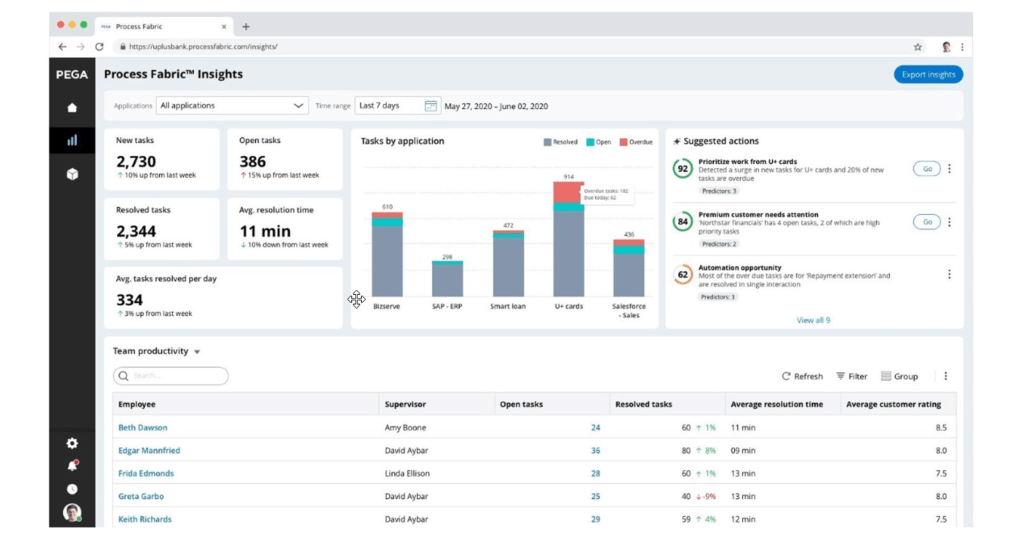Click the U+ cards bar in chart
Screen dimensions: 1024x546
(568, 239)
